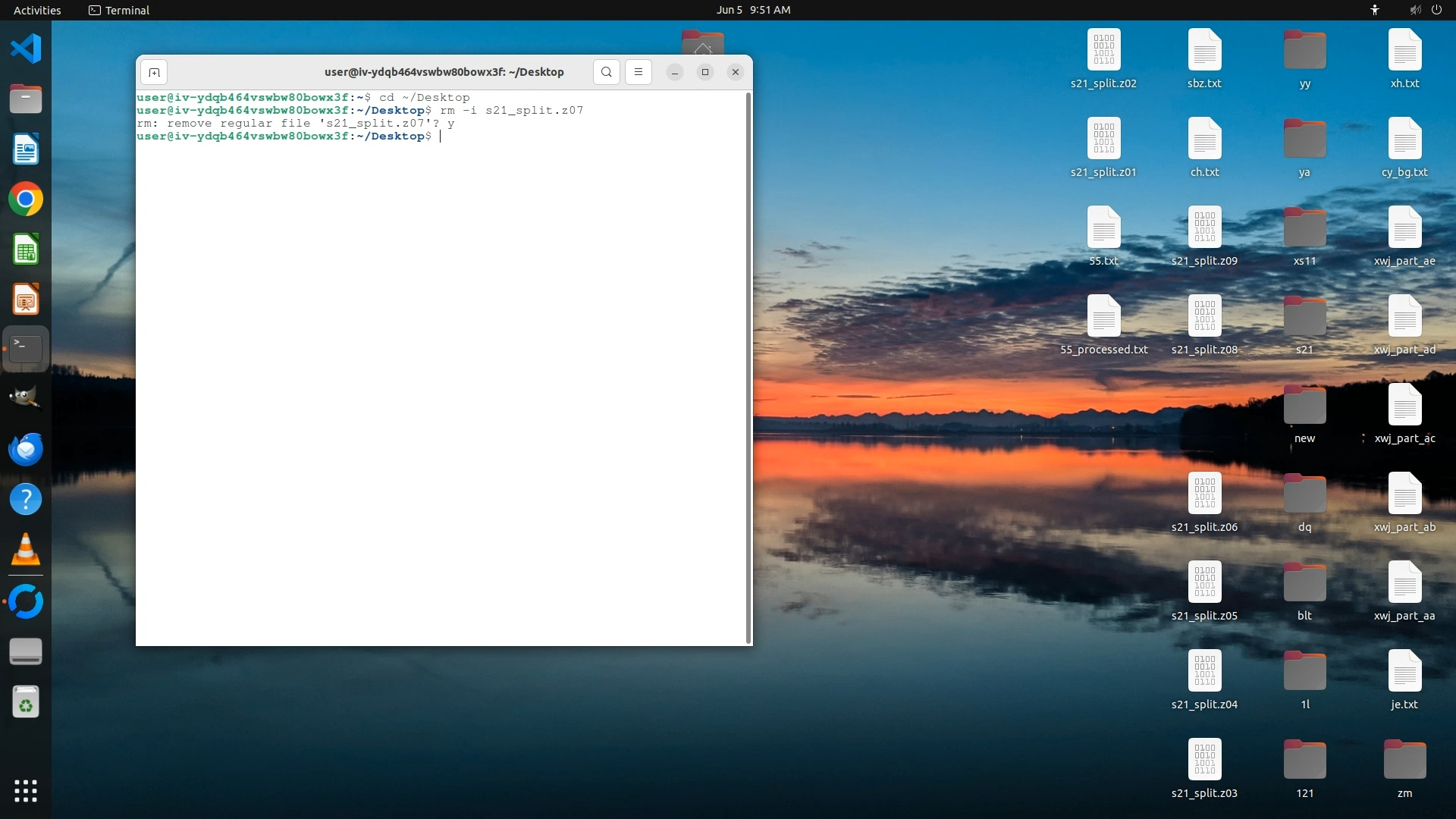The height and width of the screenshot is (819, 1456).
Task: Open the Terminal app menu in top bar
Action: coord(119,10)
